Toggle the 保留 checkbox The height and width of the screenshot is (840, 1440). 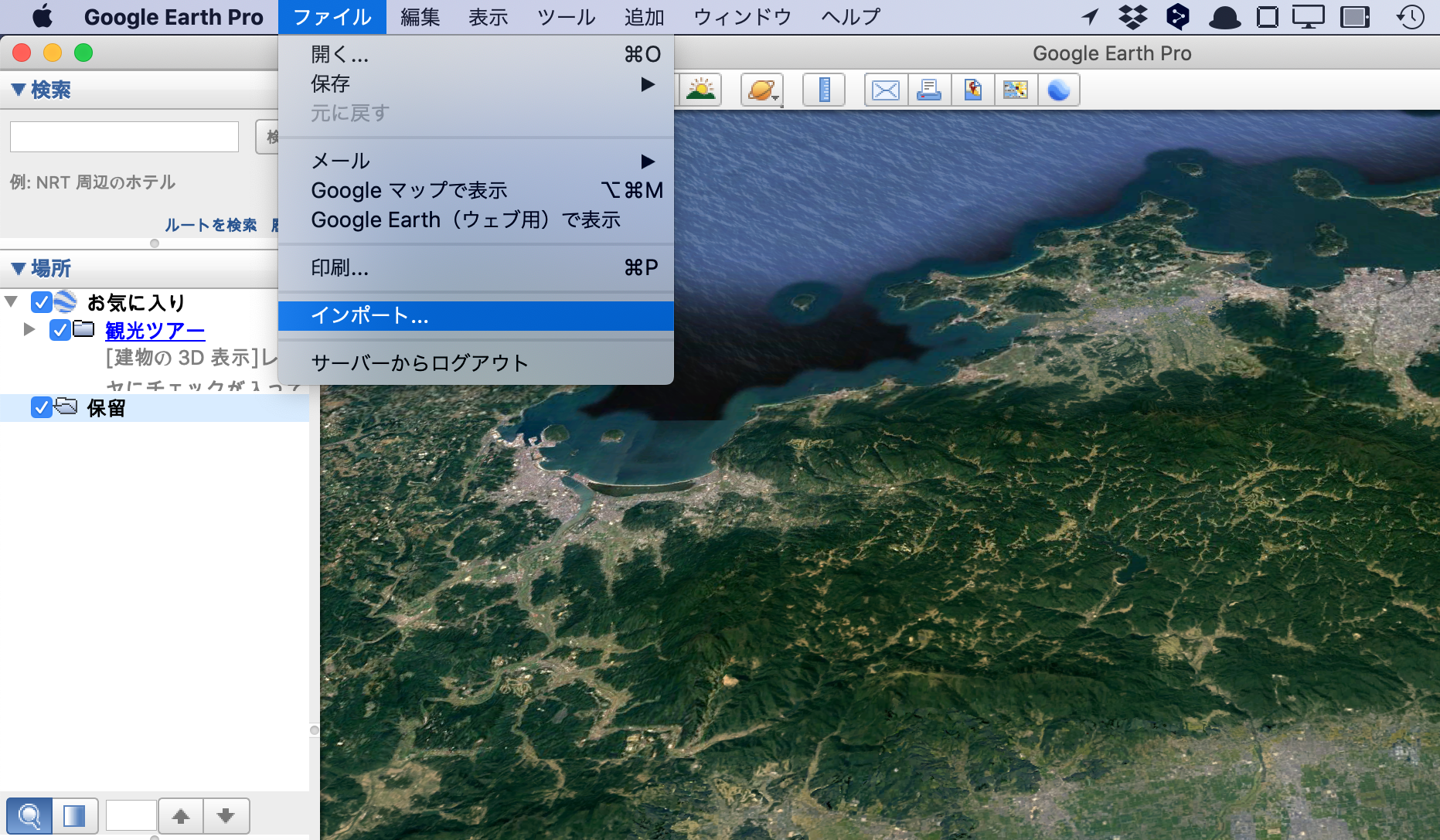pyautogui.click(x=42, y=407)
